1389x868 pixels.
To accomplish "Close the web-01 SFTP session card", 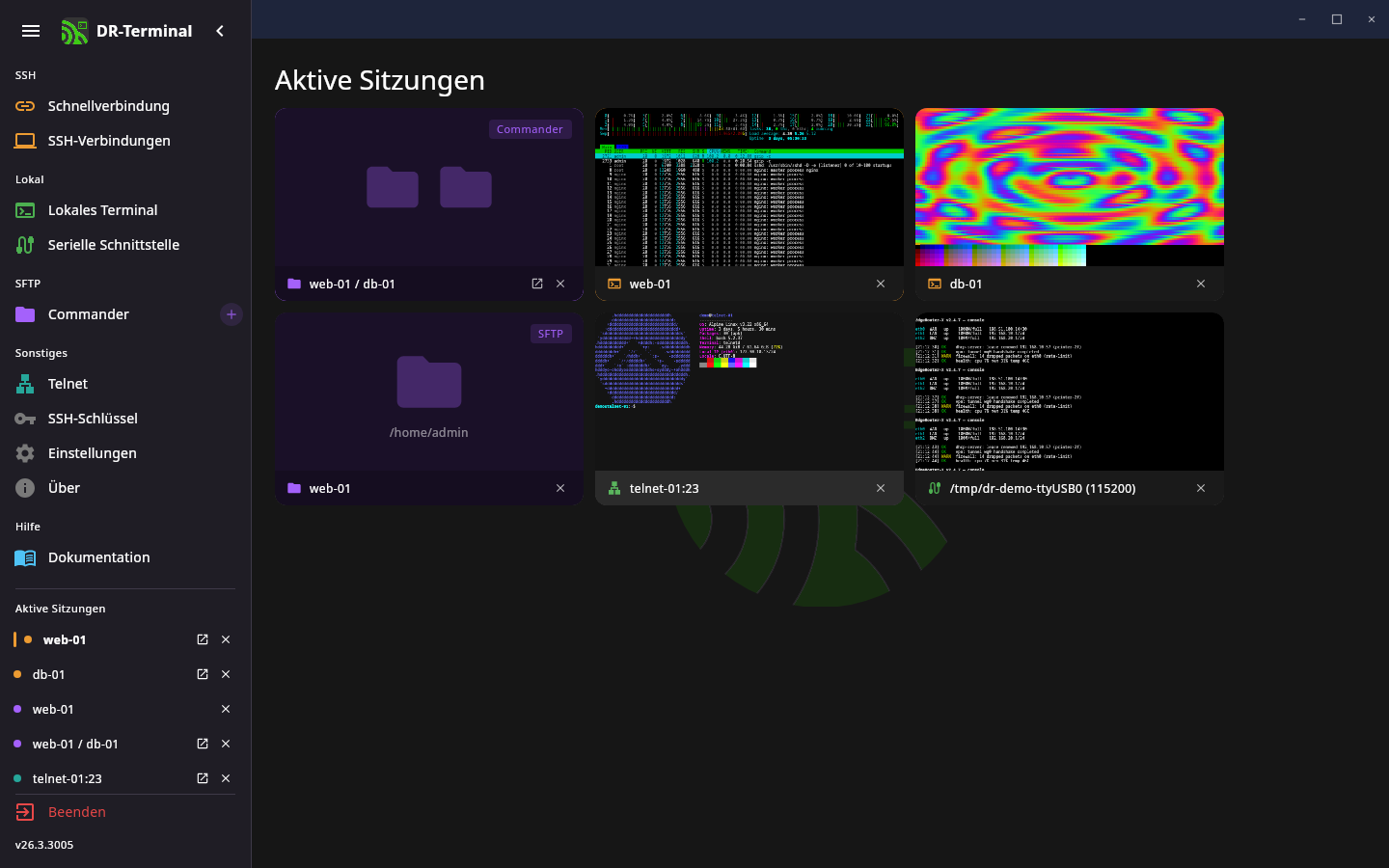I will click(560, 488).
